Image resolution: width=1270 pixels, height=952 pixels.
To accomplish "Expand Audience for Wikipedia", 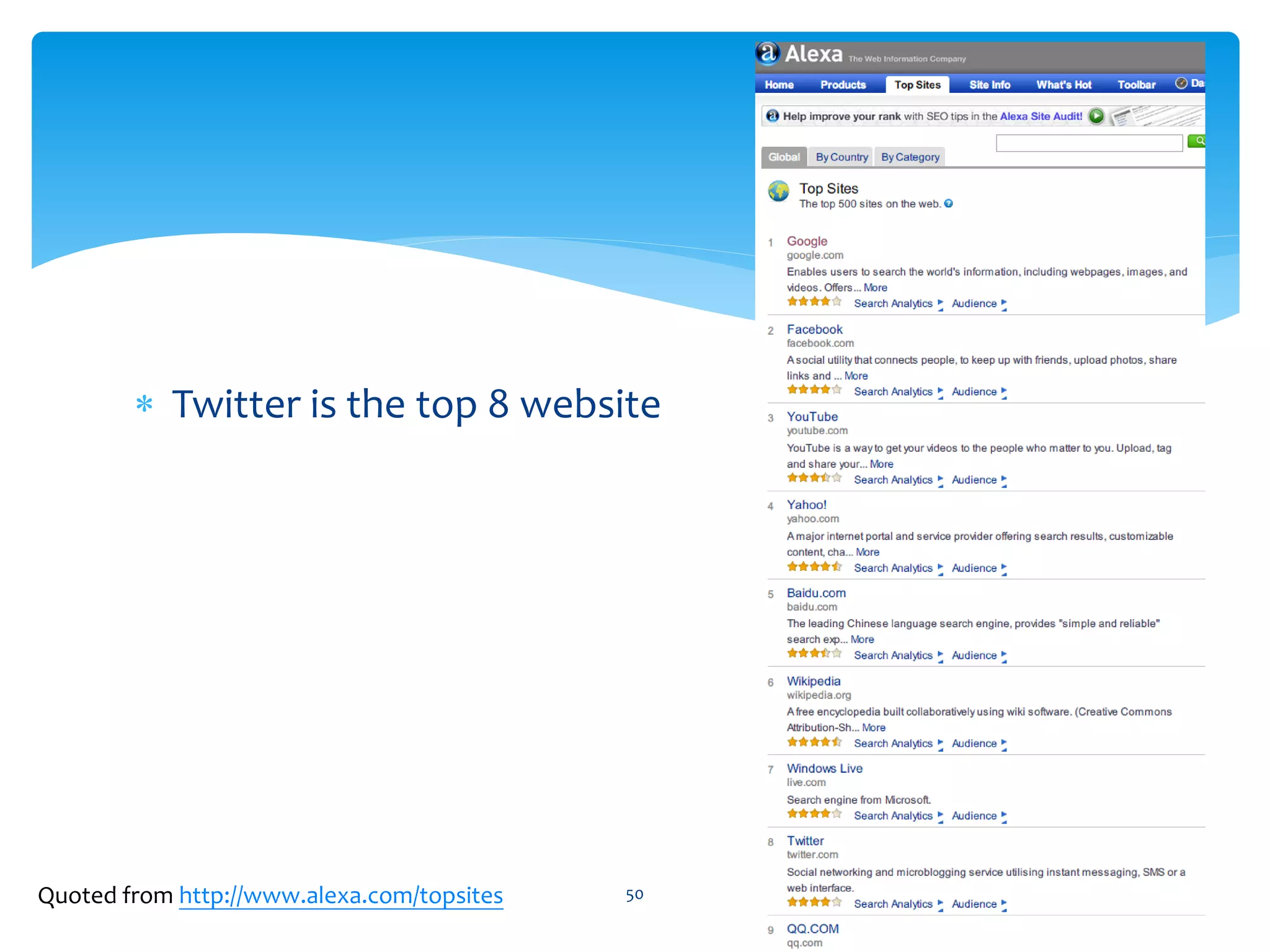I will (979, 744).
